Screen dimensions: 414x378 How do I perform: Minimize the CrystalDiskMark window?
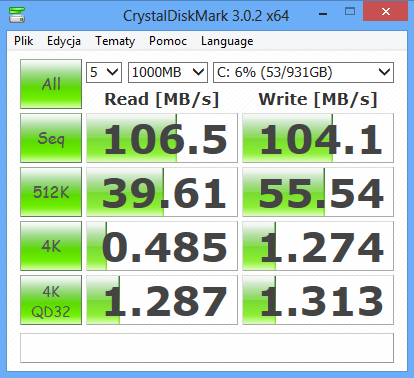click(x=323, y=14)
